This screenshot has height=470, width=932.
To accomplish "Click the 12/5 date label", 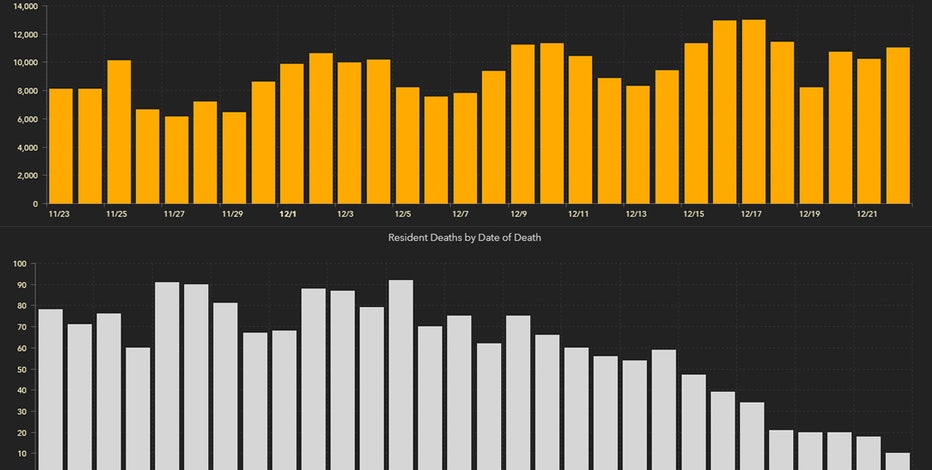I will [x=403, y=214].
